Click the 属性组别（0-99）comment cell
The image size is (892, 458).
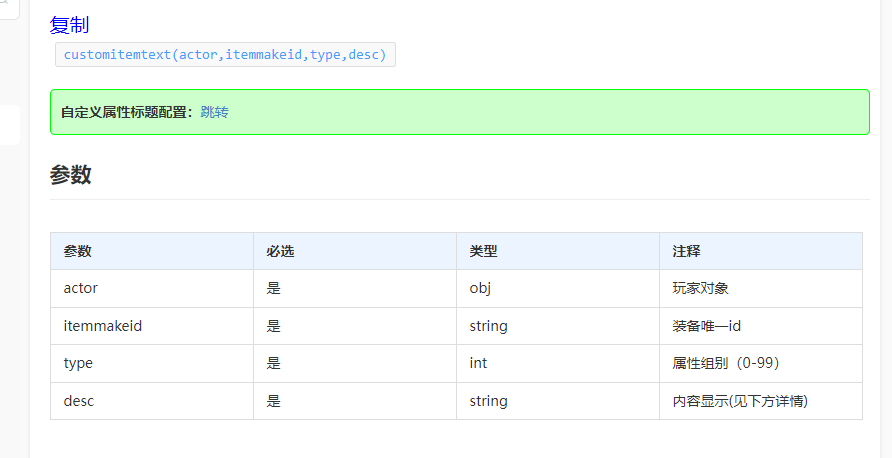point(761,364)
